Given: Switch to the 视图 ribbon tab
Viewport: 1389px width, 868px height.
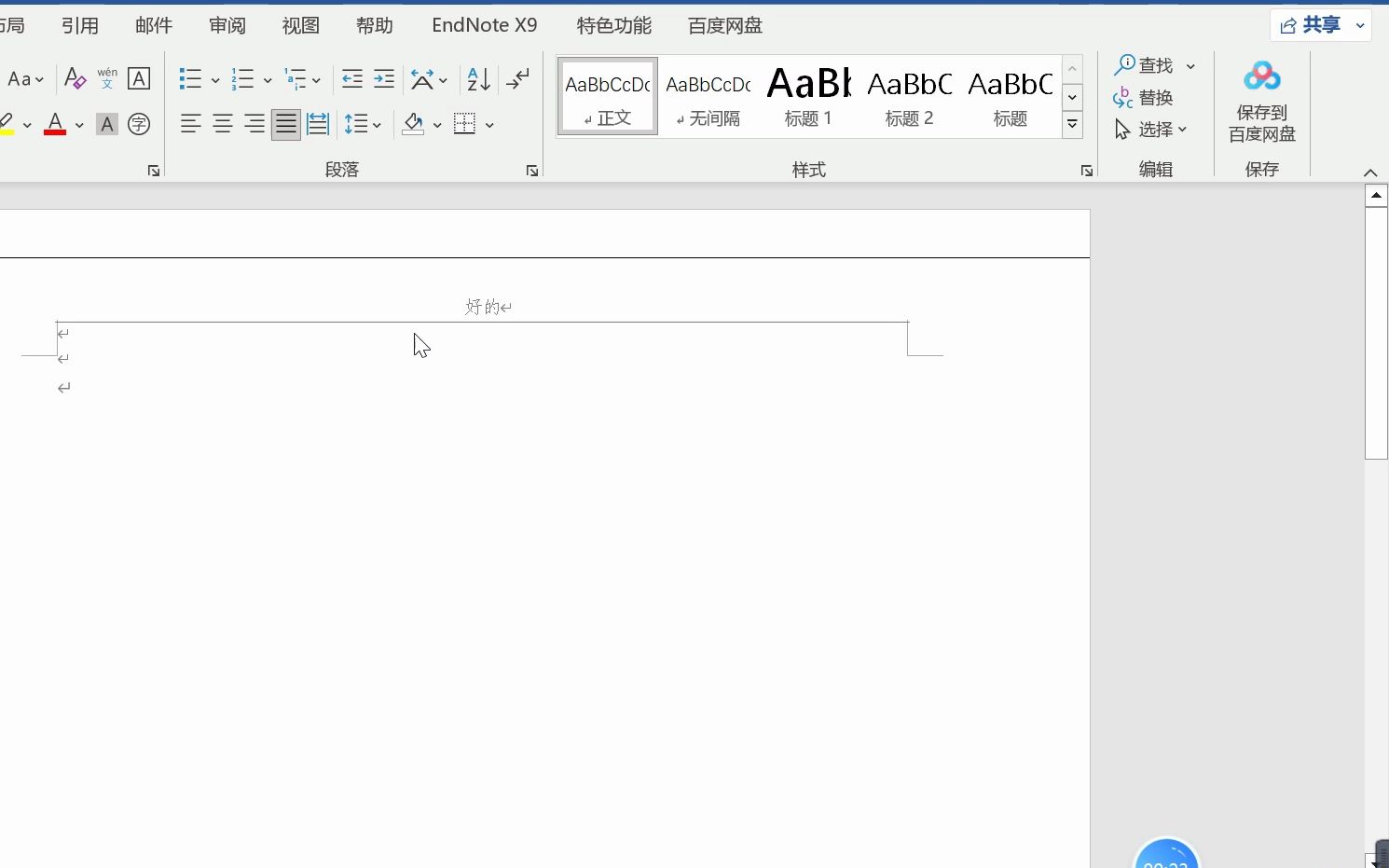Looking at the screenshot, I should click(299, 25).
